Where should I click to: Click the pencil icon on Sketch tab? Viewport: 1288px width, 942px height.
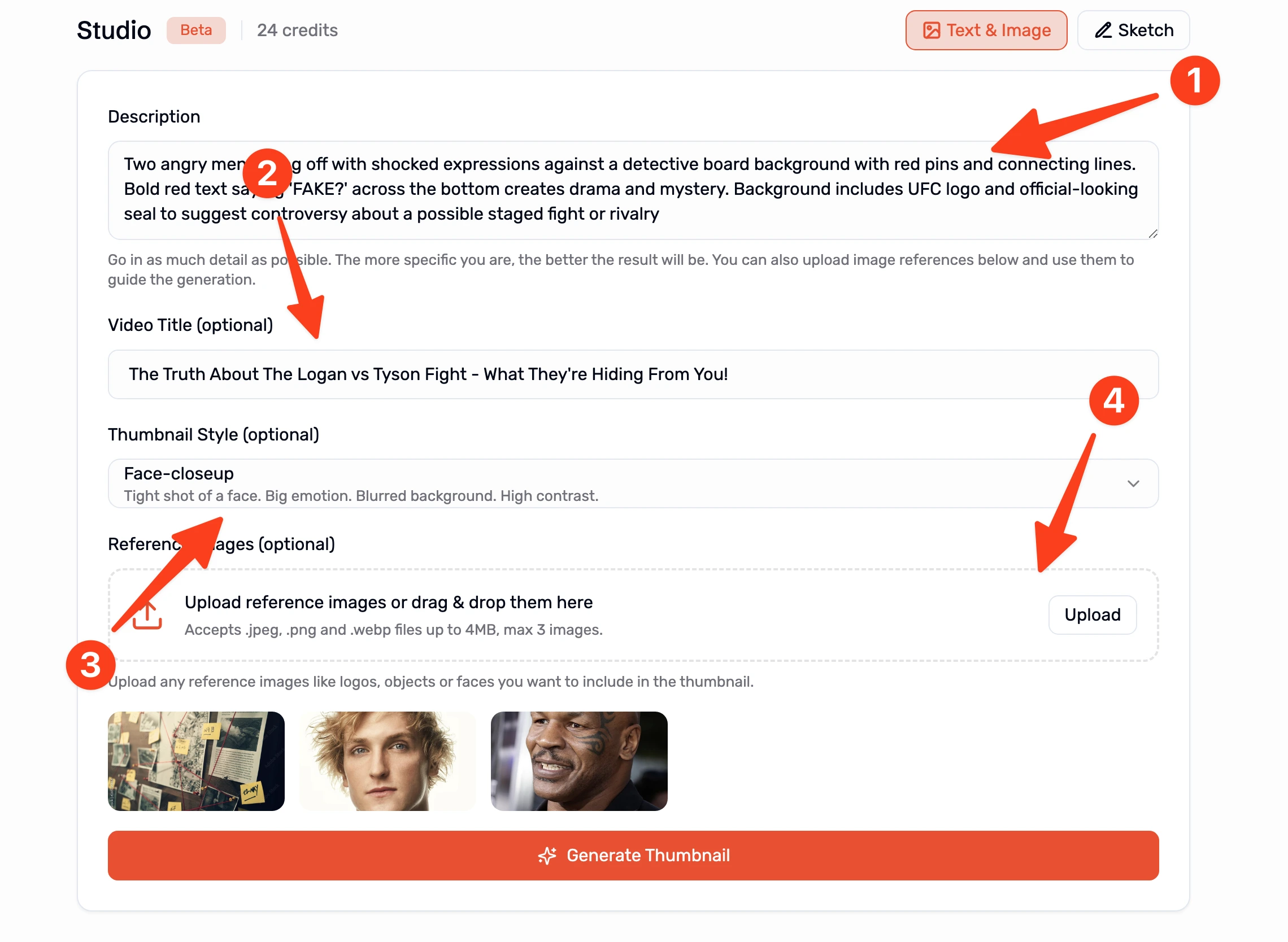(1103, 30)
